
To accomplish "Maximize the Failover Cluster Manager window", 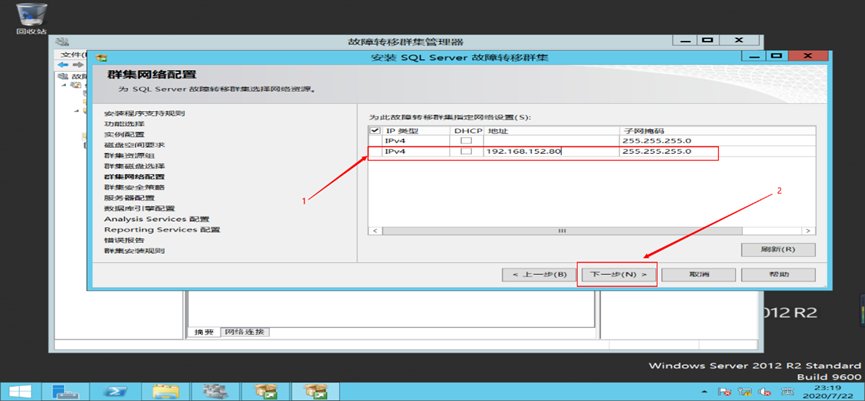I will click(x=708, y=40).
